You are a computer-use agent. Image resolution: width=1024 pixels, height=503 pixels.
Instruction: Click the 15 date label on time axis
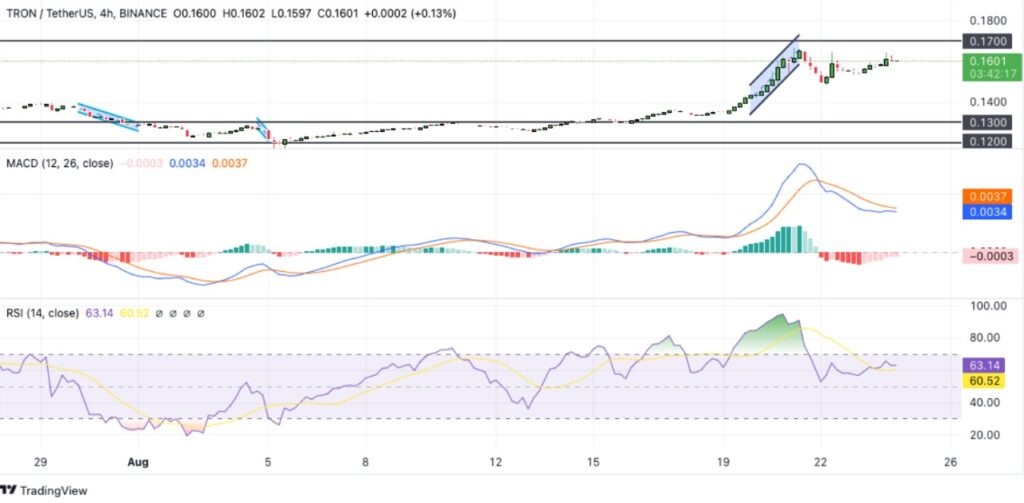(593, 462)
